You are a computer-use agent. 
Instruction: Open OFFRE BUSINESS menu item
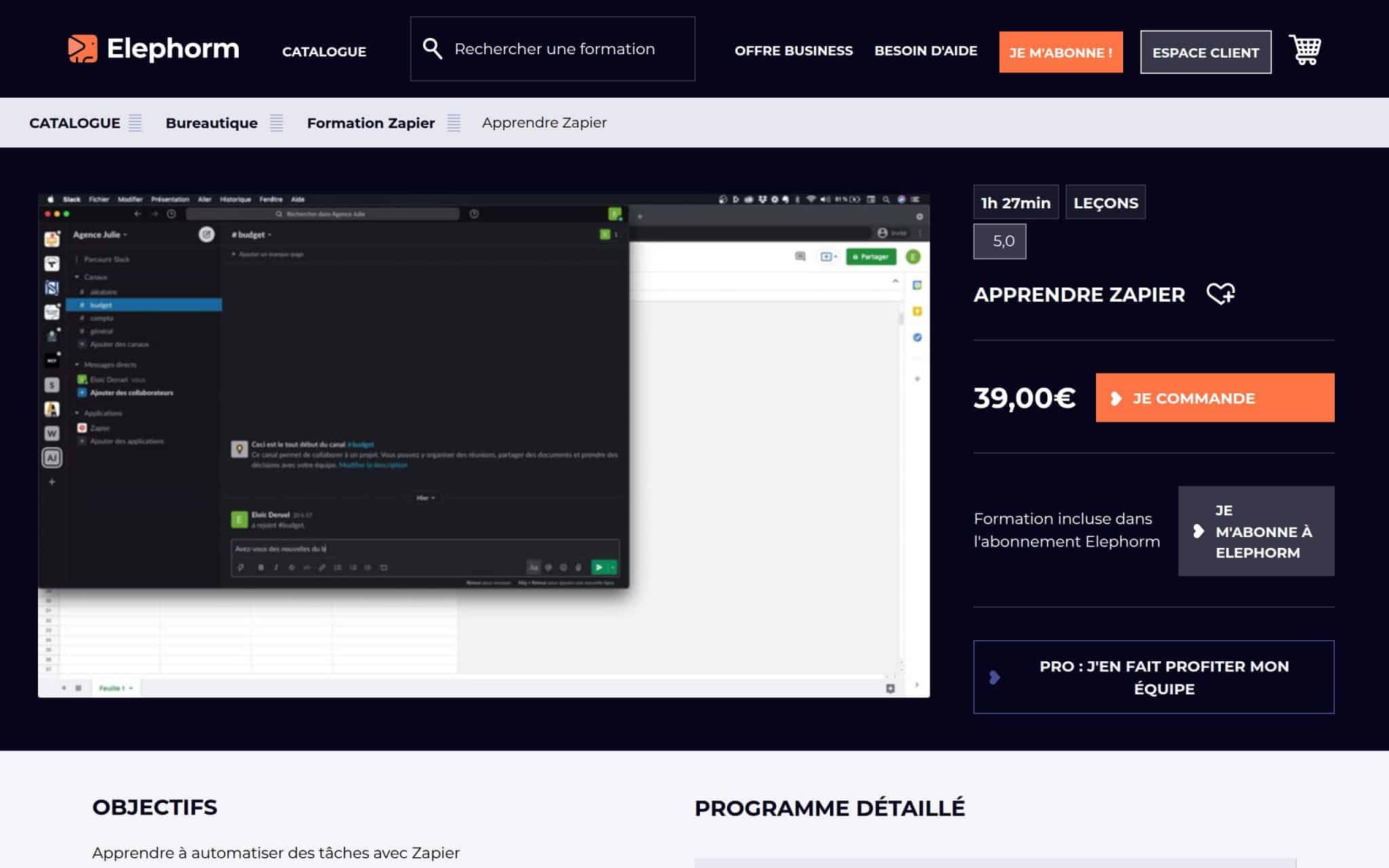(794, 51)
